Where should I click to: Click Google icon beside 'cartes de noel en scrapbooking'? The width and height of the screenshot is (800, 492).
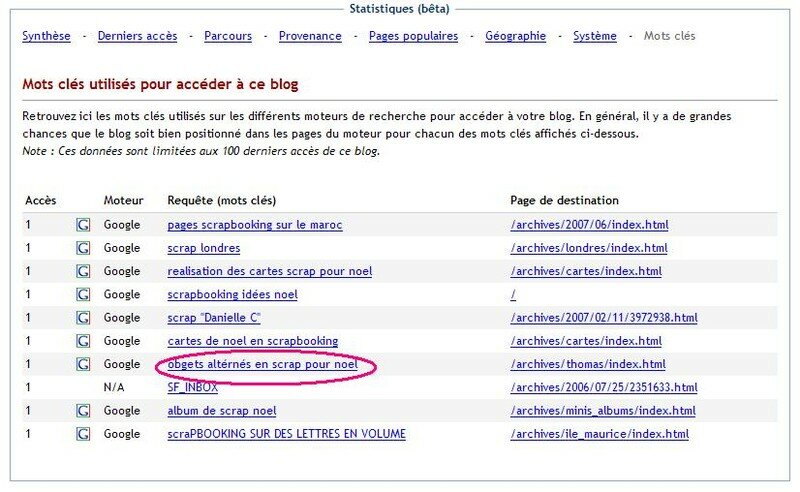click(x=83, y=341)
